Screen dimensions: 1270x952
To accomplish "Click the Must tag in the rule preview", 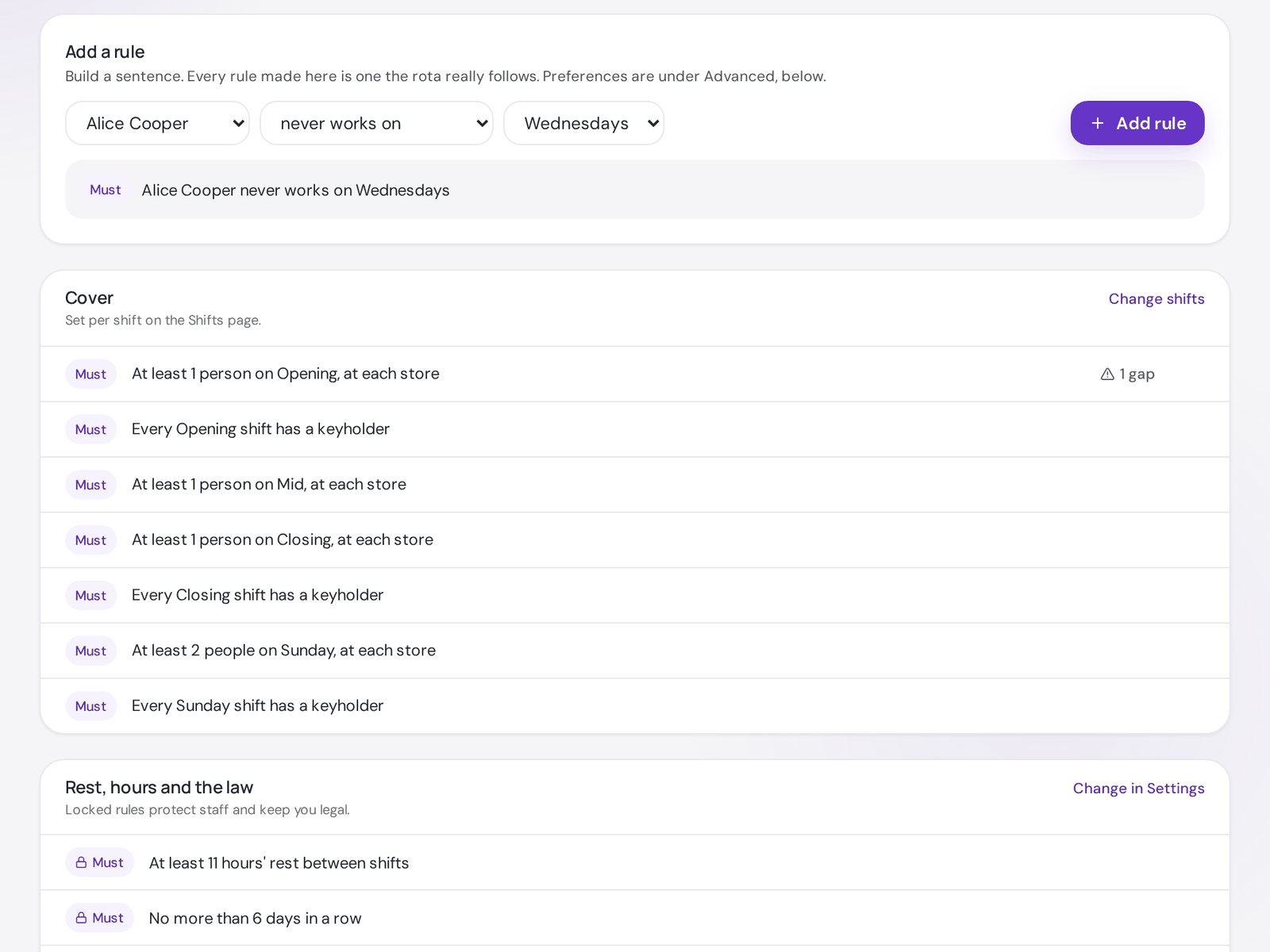I will click(106, 190).
